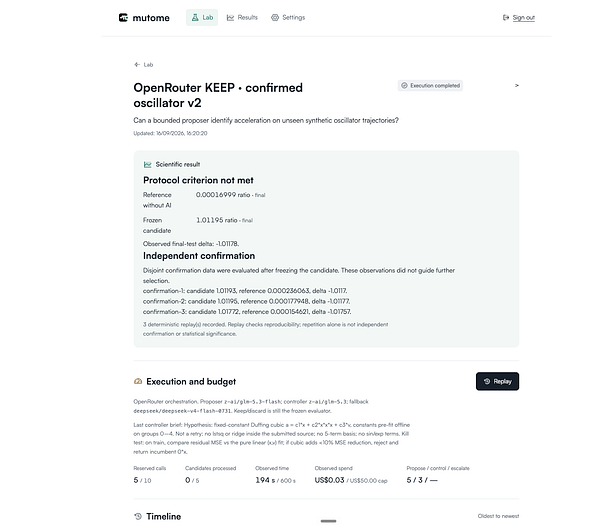Go back via Lab breadcrumb arrow
The height and width of the screenshot is (527, 600).
pos(137,65)
